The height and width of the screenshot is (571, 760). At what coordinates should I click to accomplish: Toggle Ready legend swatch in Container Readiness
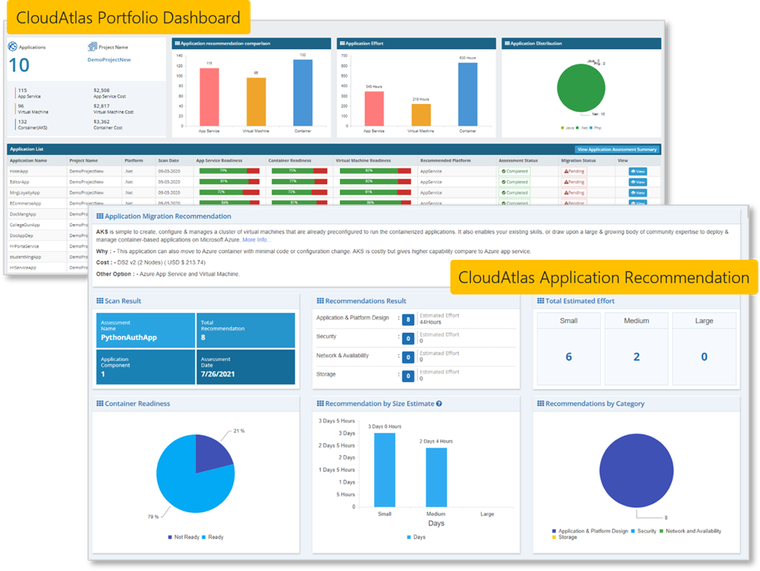coord(204,537)
